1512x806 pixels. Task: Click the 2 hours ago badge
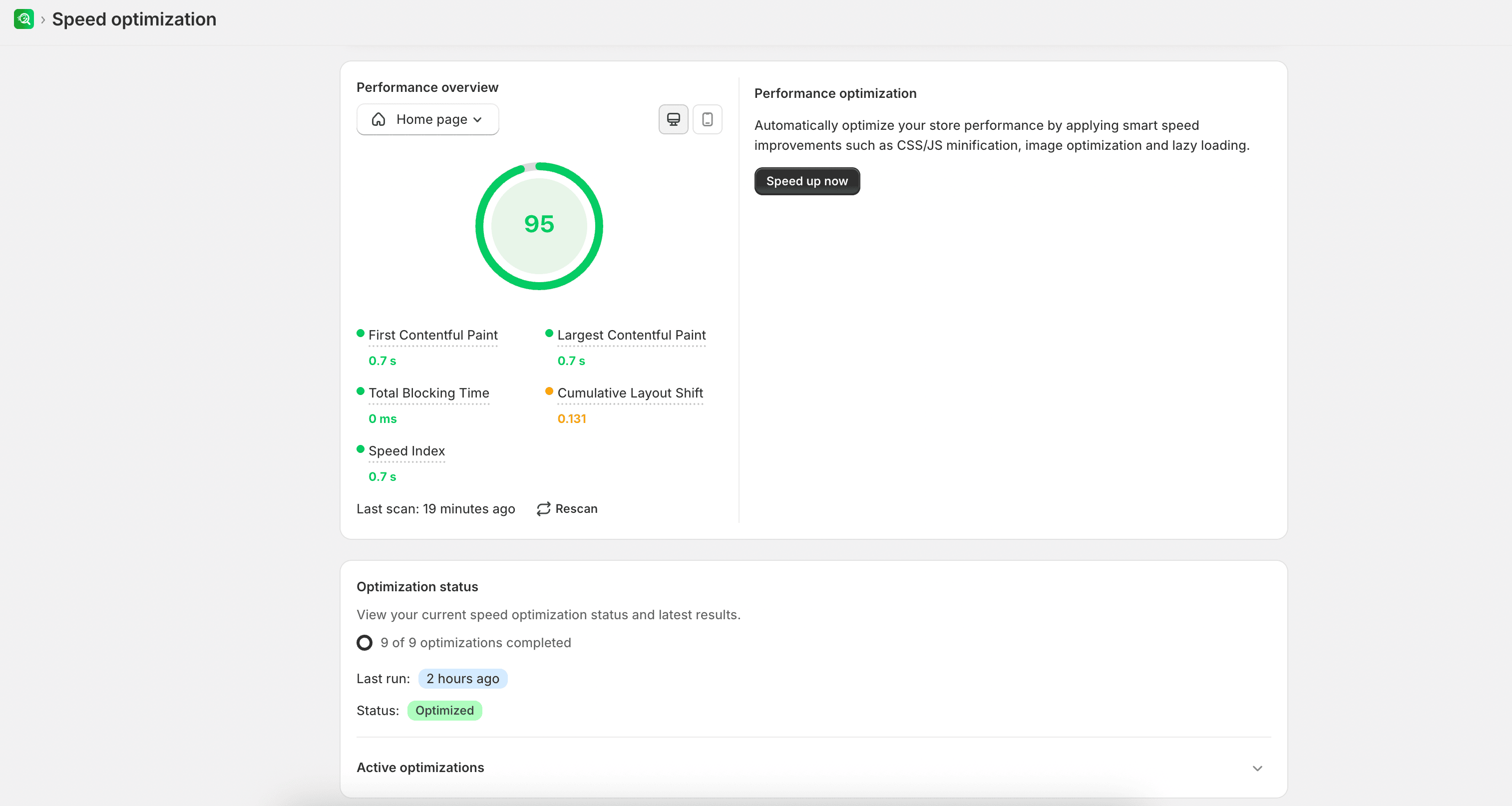[x=462, y=679]
